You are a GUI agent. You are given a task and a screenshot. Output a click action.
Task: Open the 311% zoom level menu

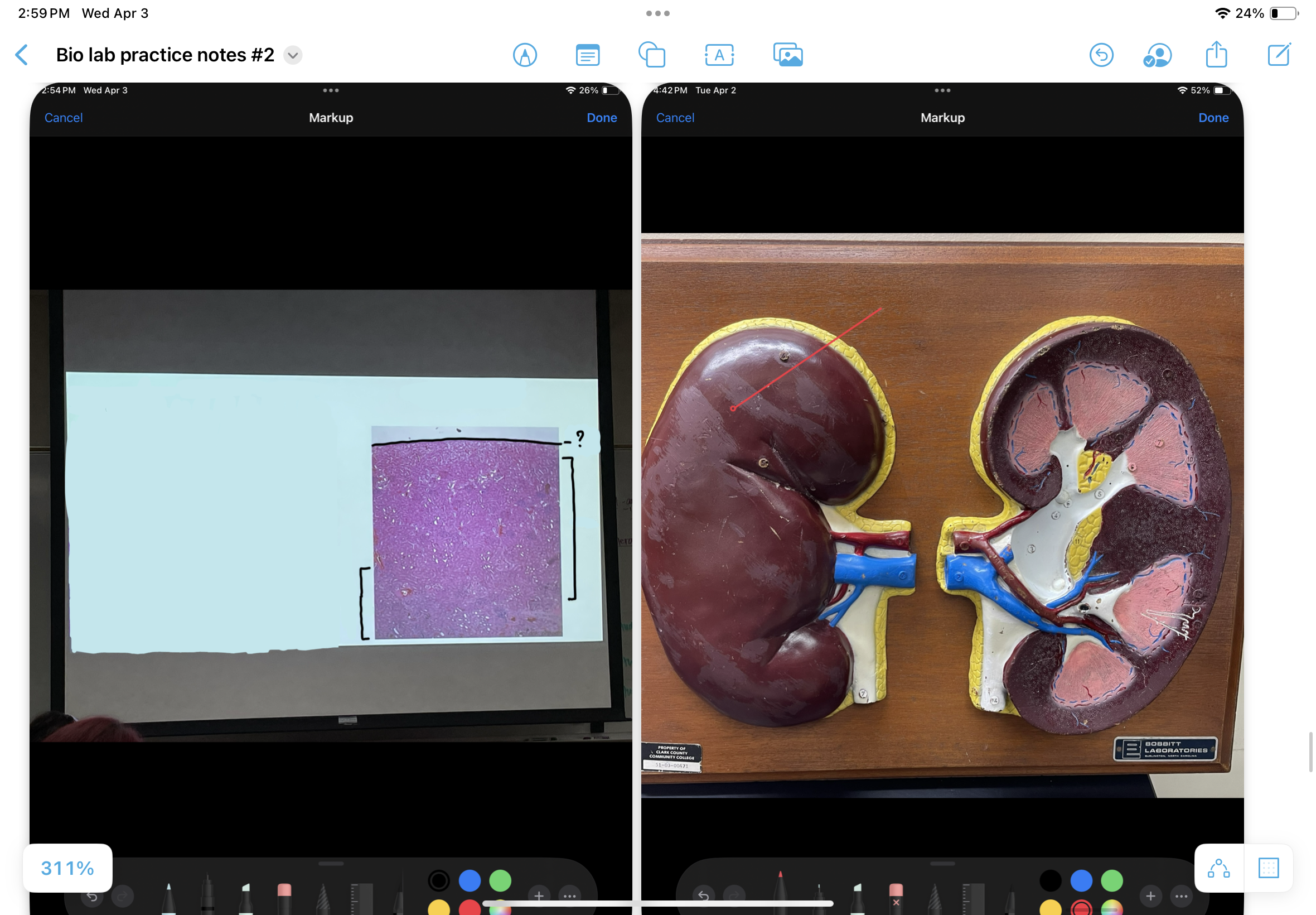67,868
